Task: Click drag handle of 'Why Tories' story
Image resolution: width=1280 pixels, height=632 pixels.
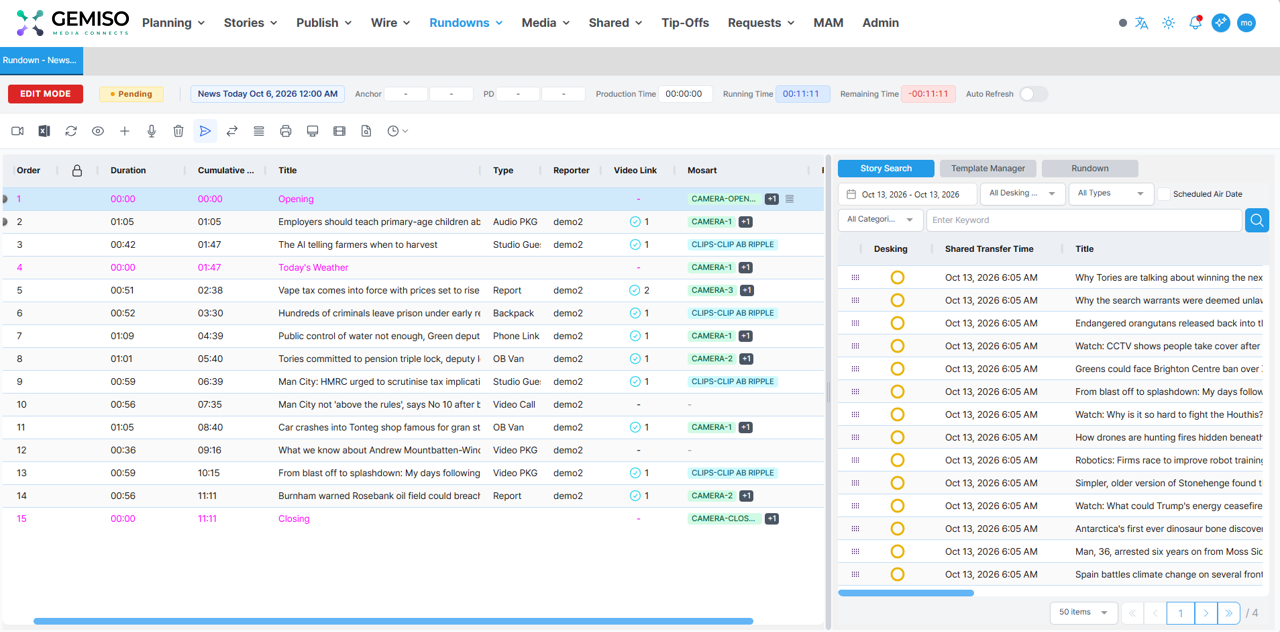Action: click(x=855, y=277)
